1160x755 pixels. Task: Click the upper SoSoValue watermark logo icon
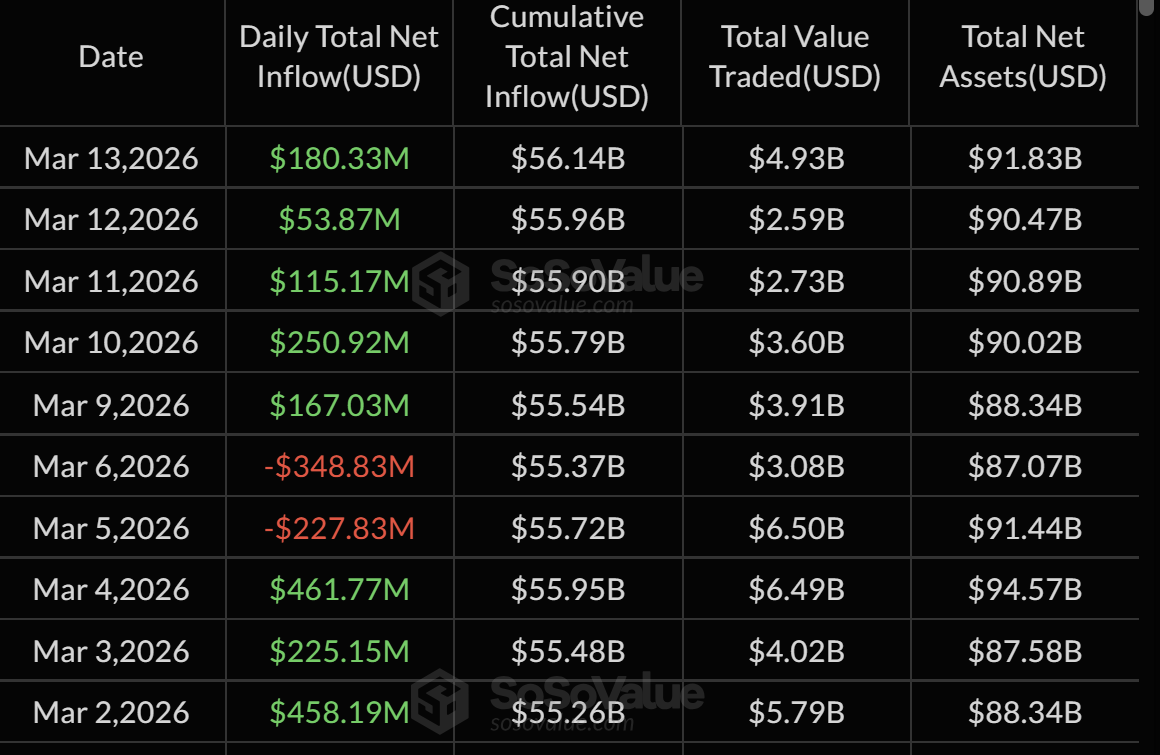coord(441,283)
